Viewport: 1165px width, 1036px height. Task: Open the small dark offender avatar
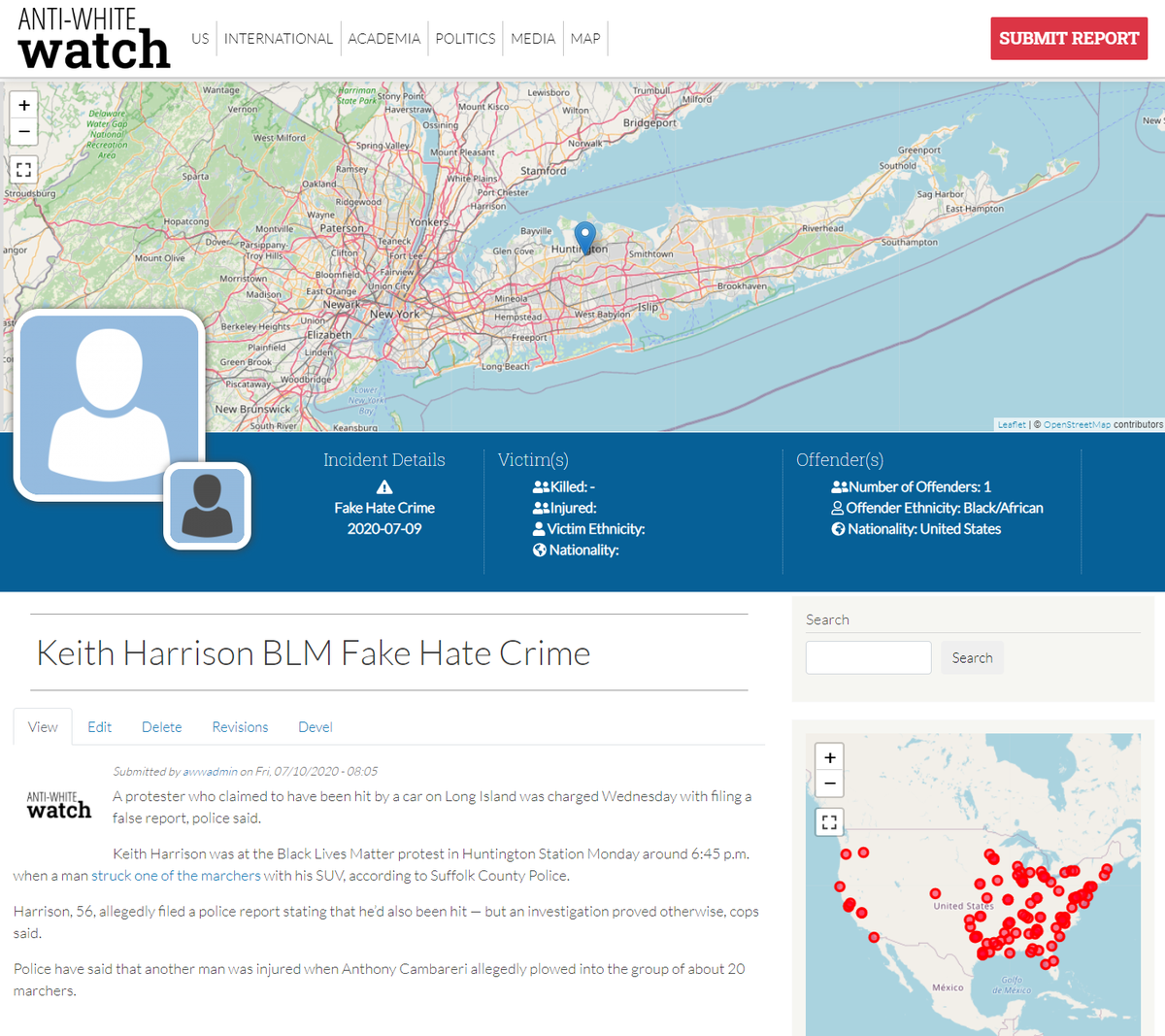pyautogui.click(x=208, y=506)
